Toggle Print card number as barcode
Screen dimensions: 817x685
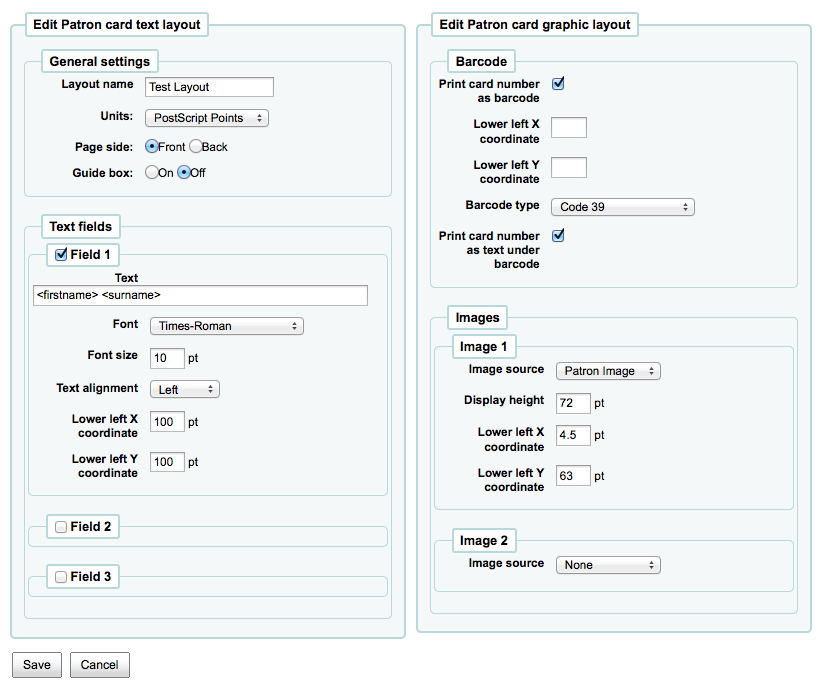pyautogui.click(x=558, y=84)
